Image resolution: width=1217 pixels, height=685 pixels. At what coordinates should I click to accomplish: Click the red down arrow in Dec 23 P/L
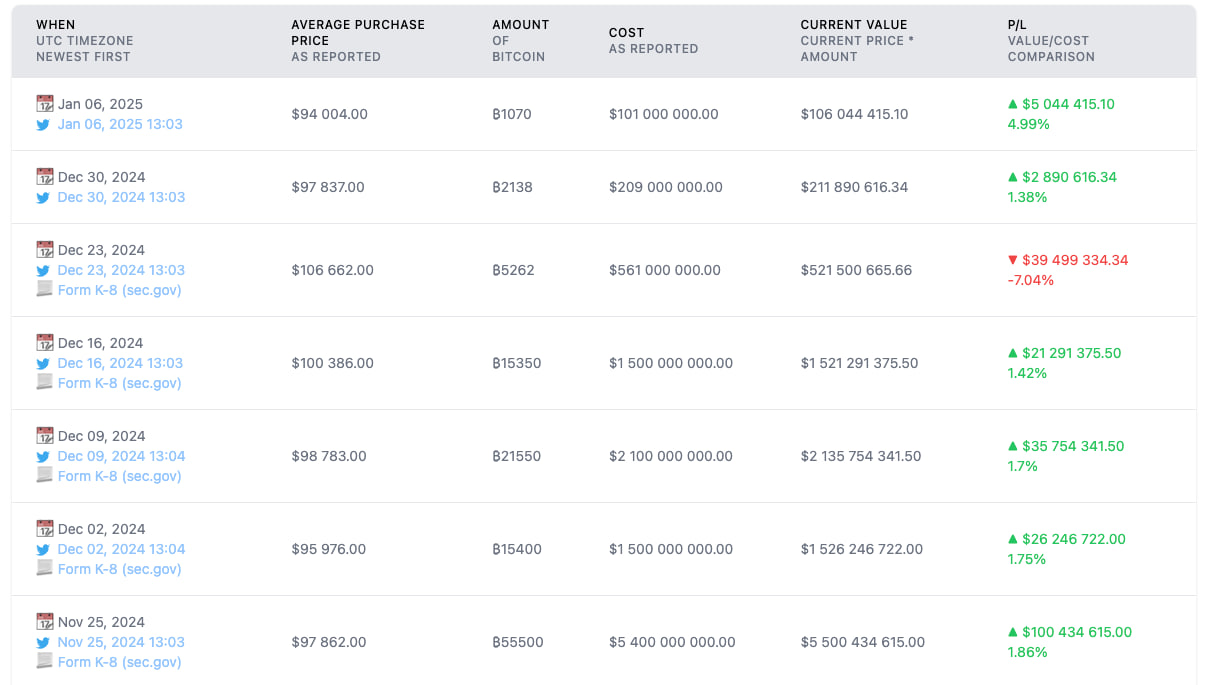[x=1012, y=260]
